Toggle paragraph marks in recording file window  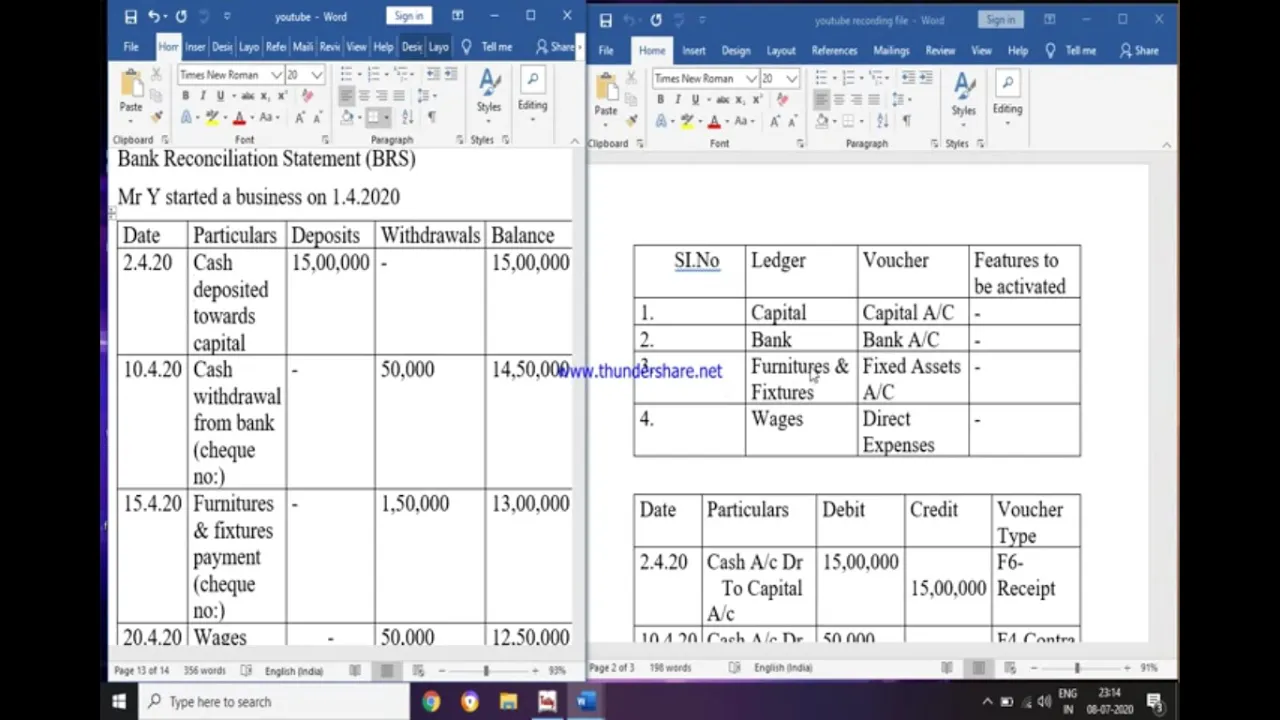pyautogui.click(x=907, y=121)
